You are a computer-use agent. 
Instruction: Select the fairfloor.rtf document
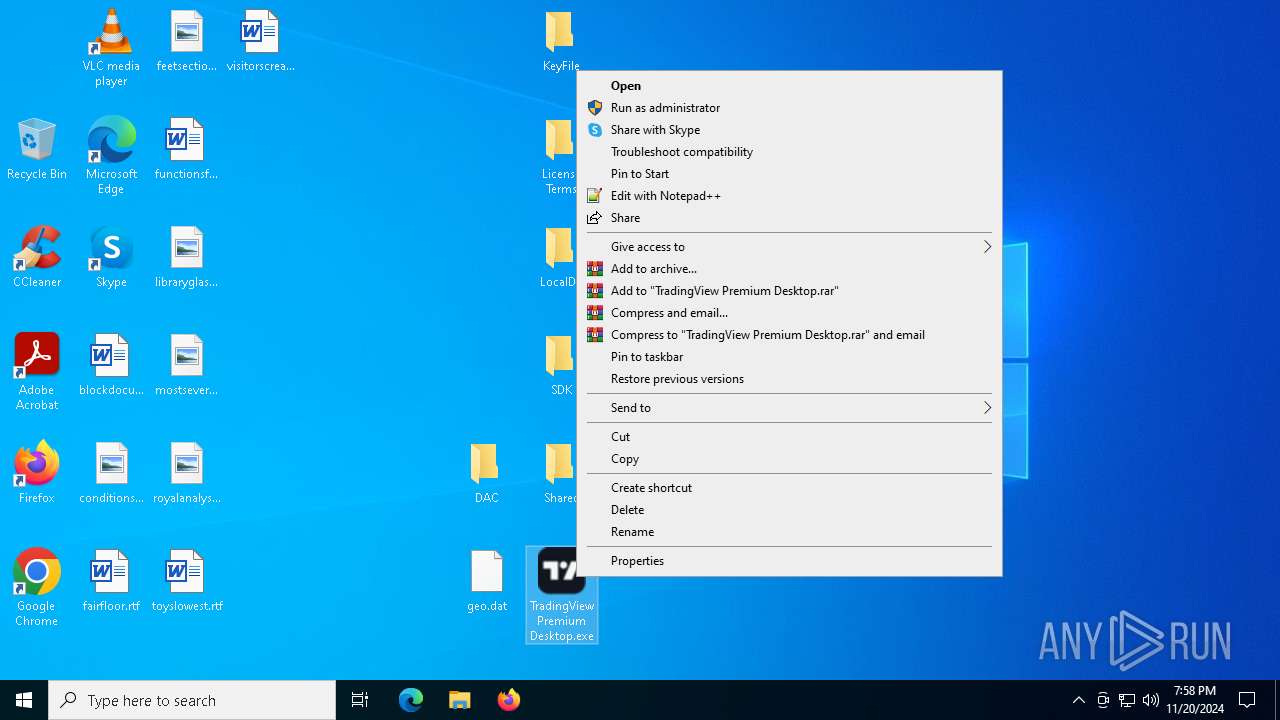[111, 581]
